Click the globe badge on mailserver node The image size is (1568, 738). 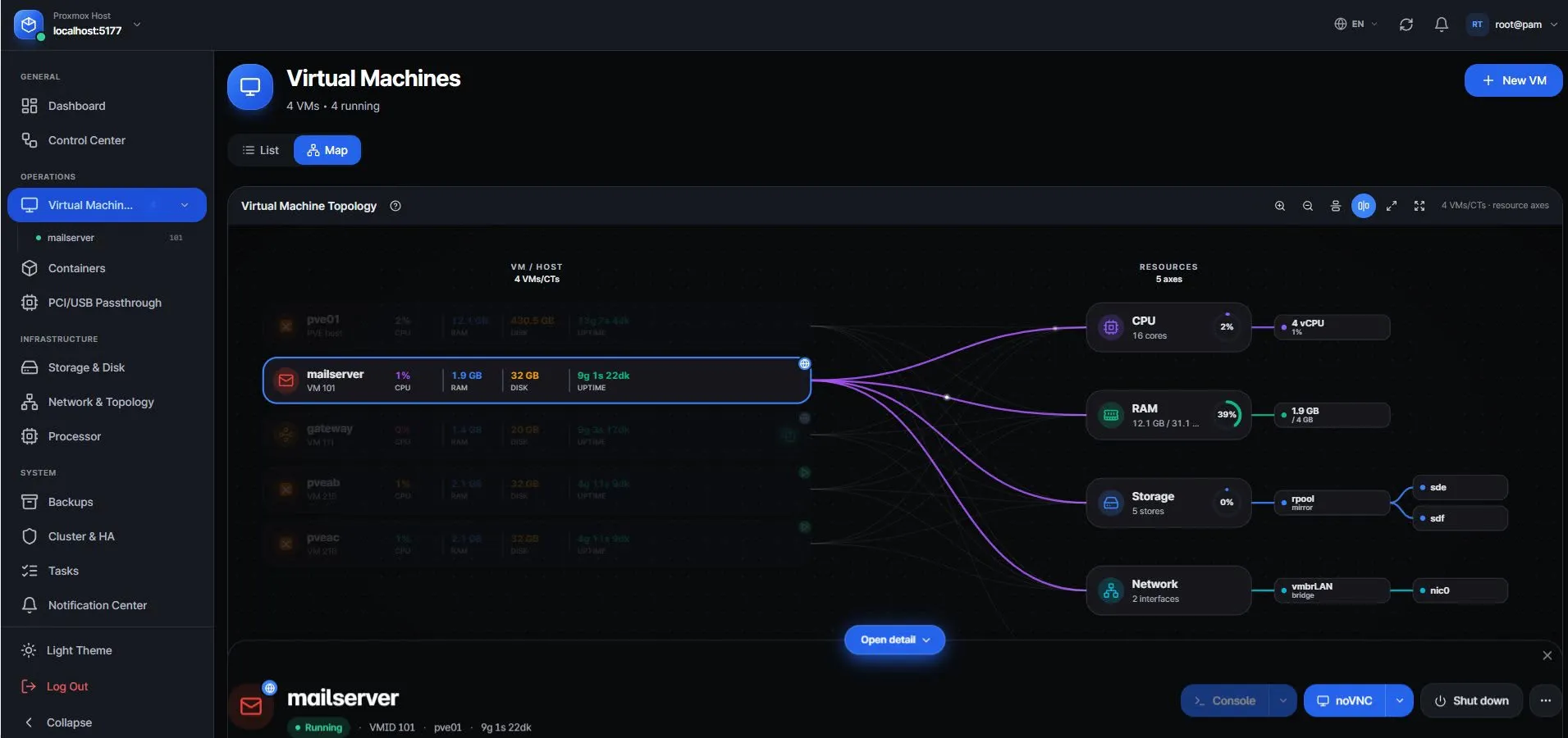804,364
